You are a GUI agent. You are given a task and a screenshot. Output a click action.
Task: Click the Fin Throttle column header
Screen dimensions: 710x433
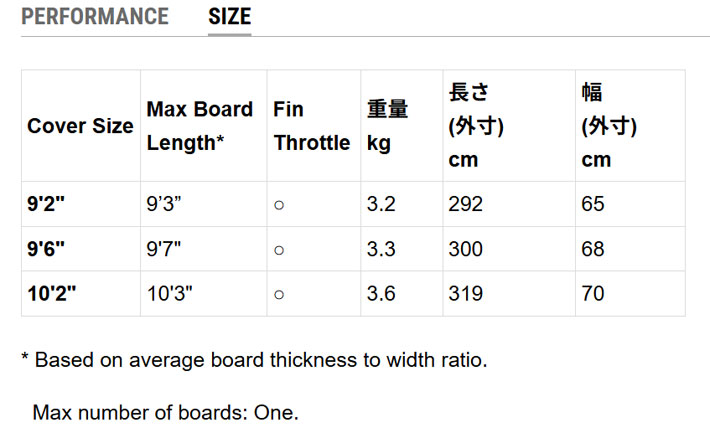pyautogui.click(x=311, y=126)
